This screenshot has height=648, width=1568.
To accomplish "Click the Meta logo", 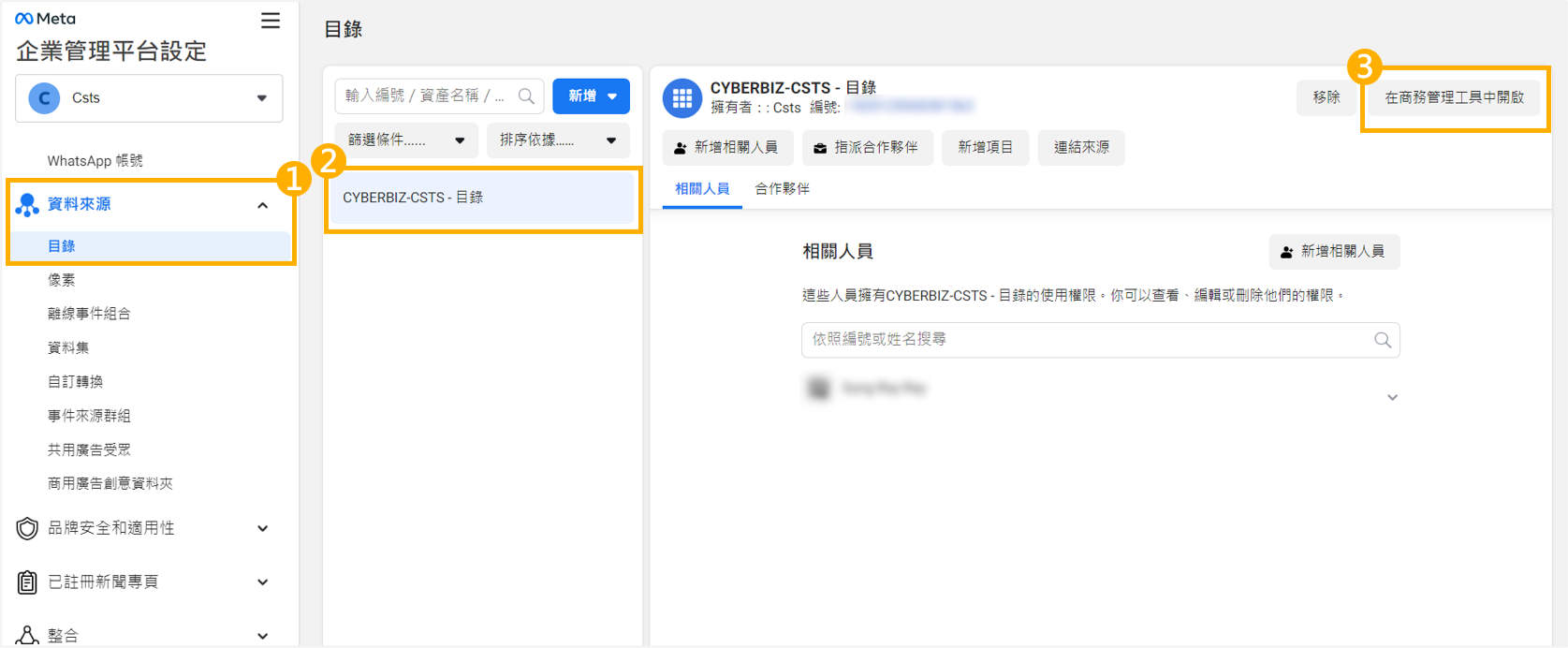I will [45, 19].
